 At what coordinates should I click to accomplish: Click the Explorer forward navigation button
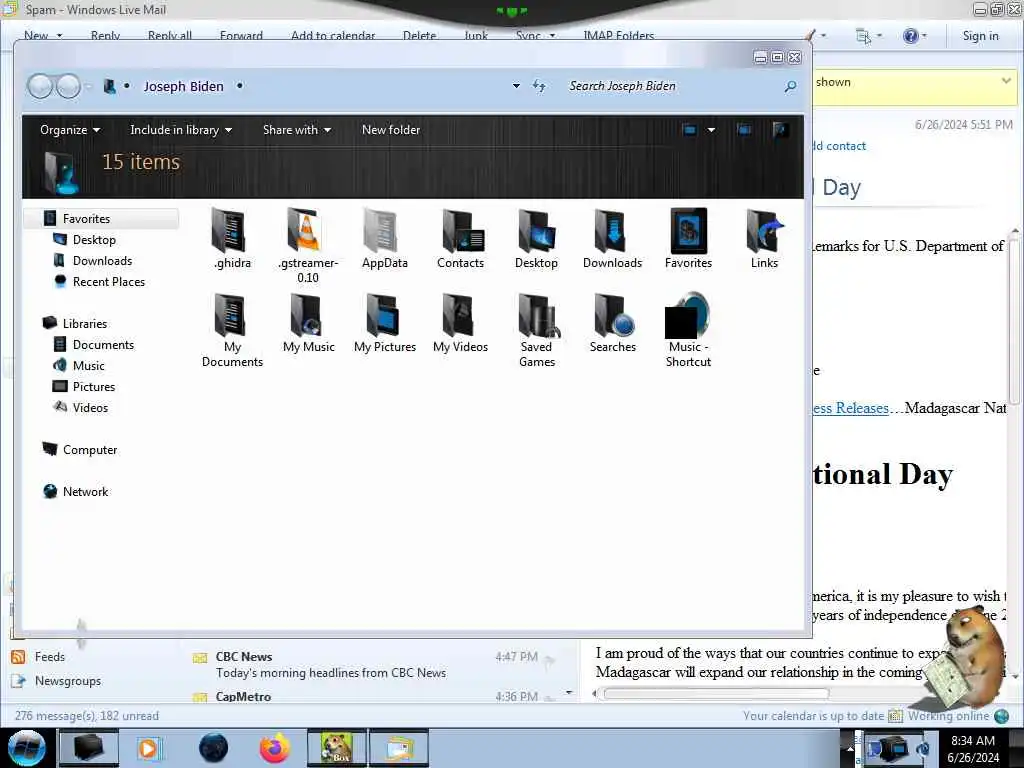pos(69,86)
